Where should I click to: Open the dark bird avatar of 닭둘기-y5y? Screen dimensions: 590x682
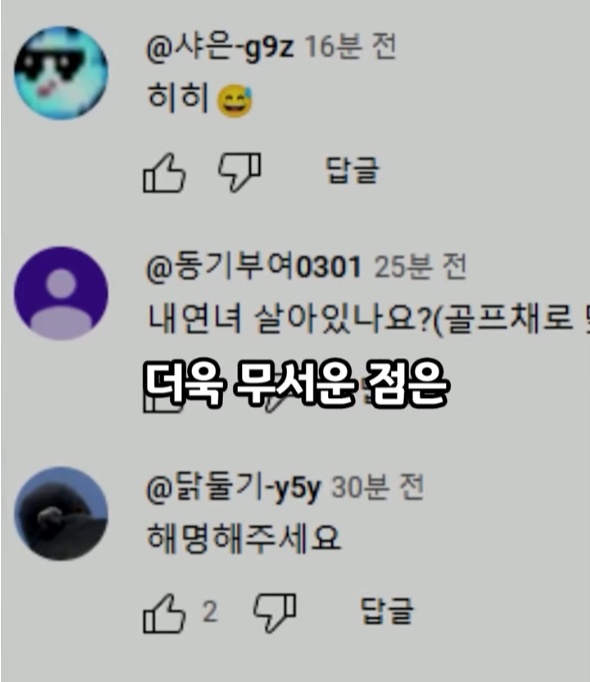coord(61,513)
